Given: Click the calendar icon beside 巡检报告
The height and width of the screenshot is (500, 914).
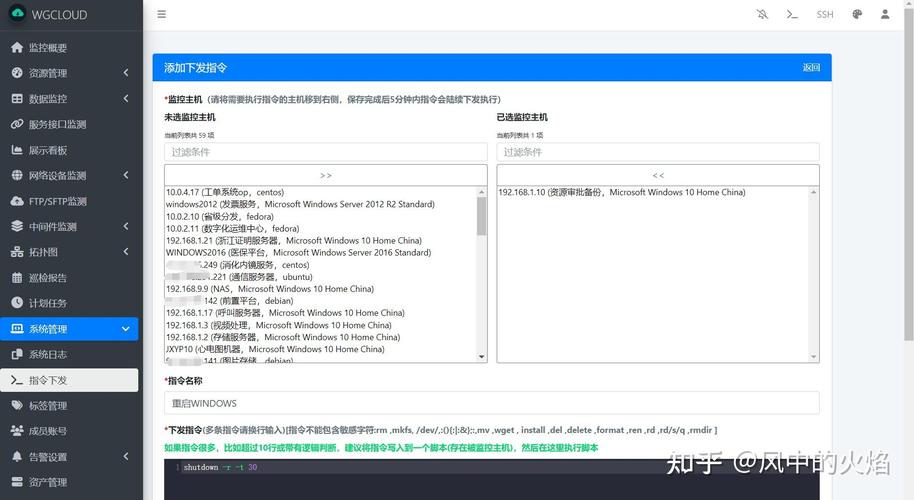Looking at the screenshot, I should click(x=17, y=277).
